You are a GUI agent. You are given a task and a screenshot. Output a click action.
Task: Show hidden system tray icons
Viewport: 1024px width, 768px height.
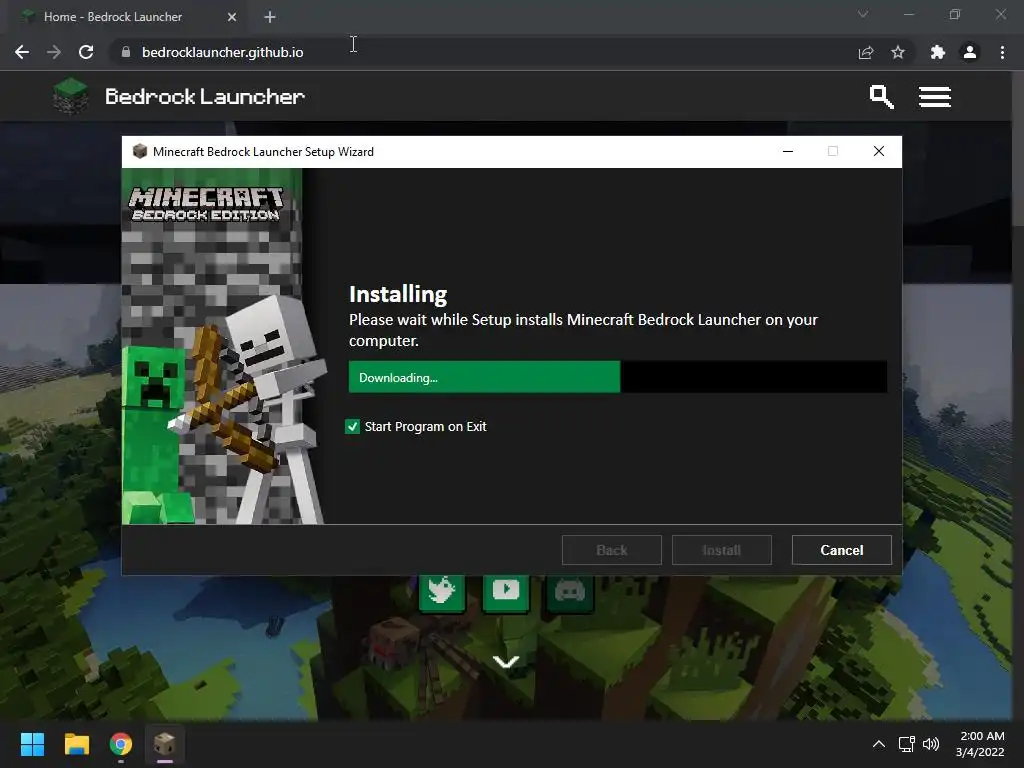click(879, 744)
